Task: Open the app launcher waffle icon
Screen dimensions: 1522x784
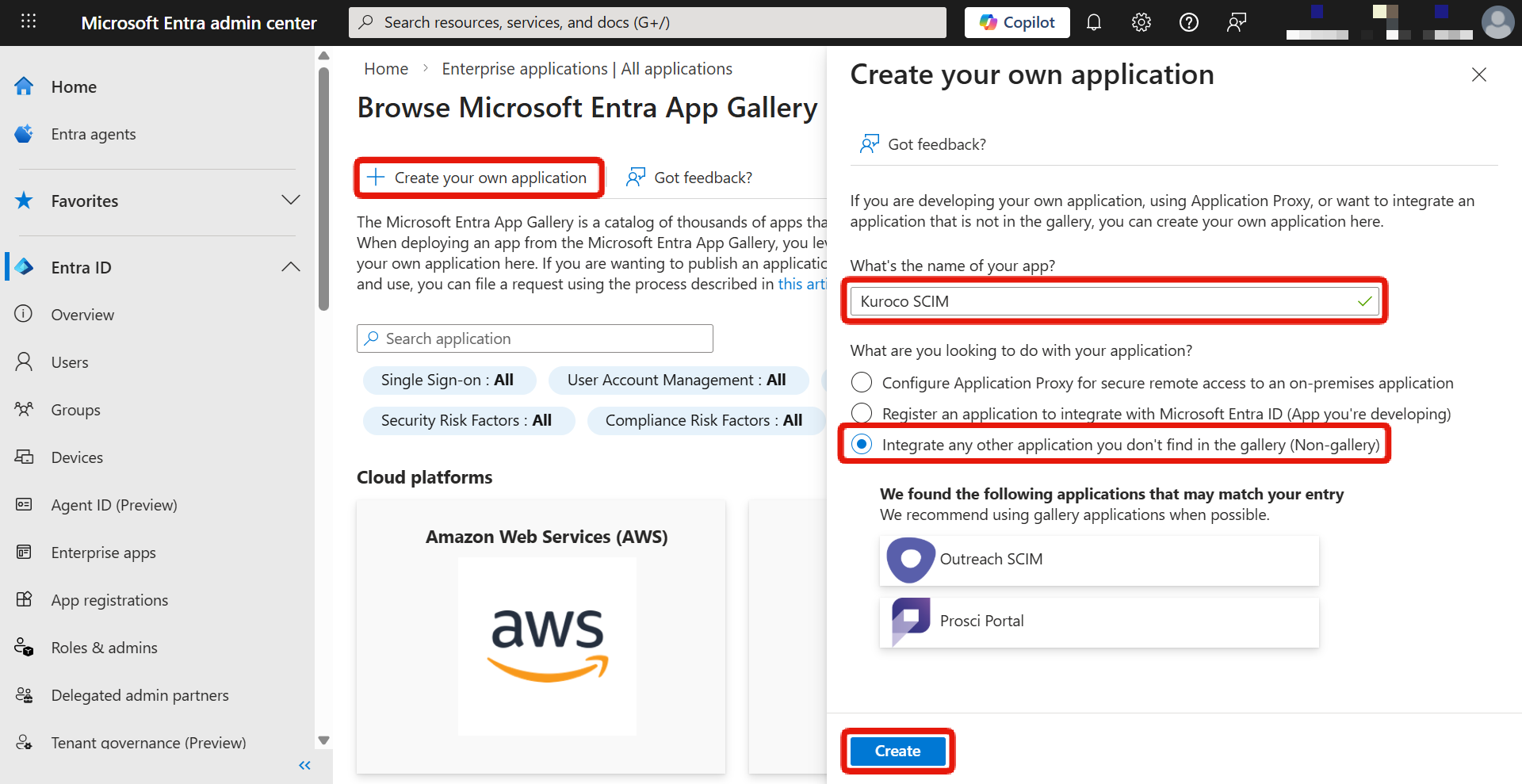Action: click(29, 22)
